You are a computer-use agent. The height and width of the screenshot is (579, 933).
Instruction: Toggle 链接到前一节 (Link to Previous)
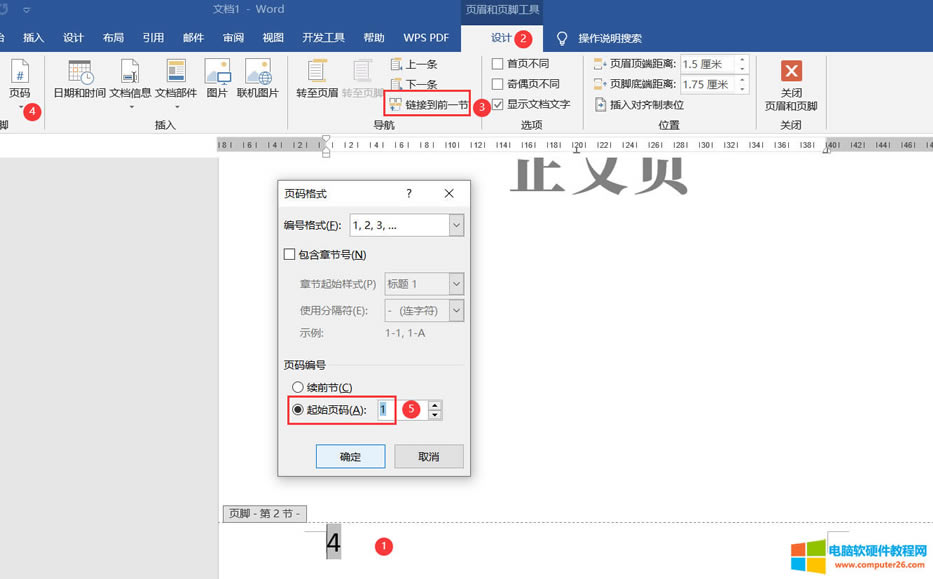coord(427,102)
